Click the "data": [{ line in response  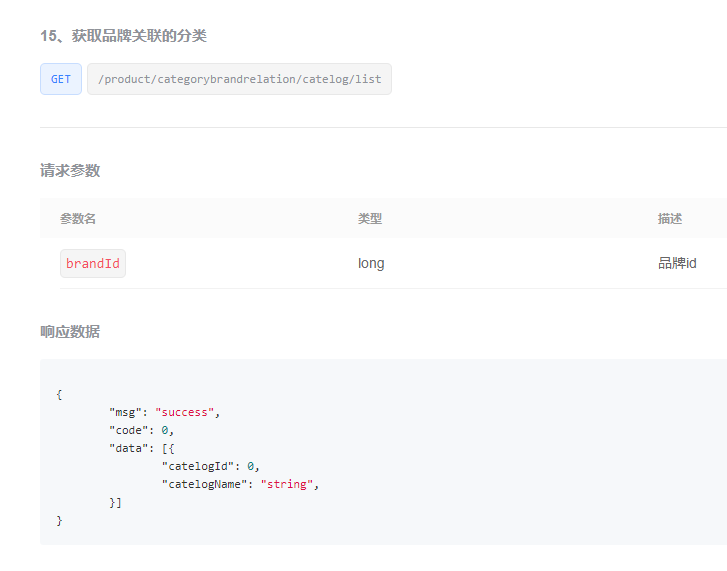point(141,449)
